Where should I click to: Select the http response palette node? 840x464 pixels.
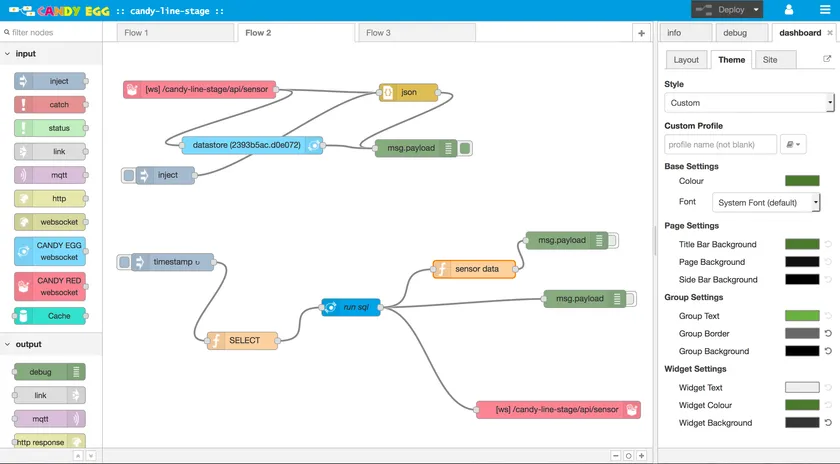(x=50, y=441)
